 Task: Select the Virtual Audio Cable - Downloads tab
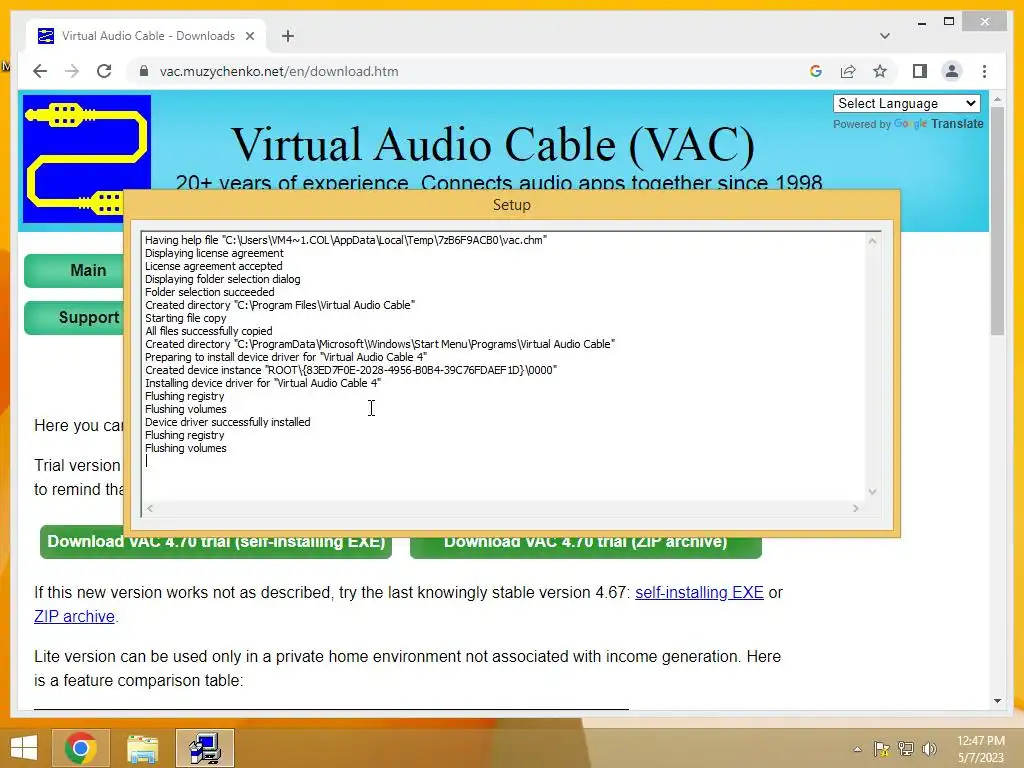(146, 36)
